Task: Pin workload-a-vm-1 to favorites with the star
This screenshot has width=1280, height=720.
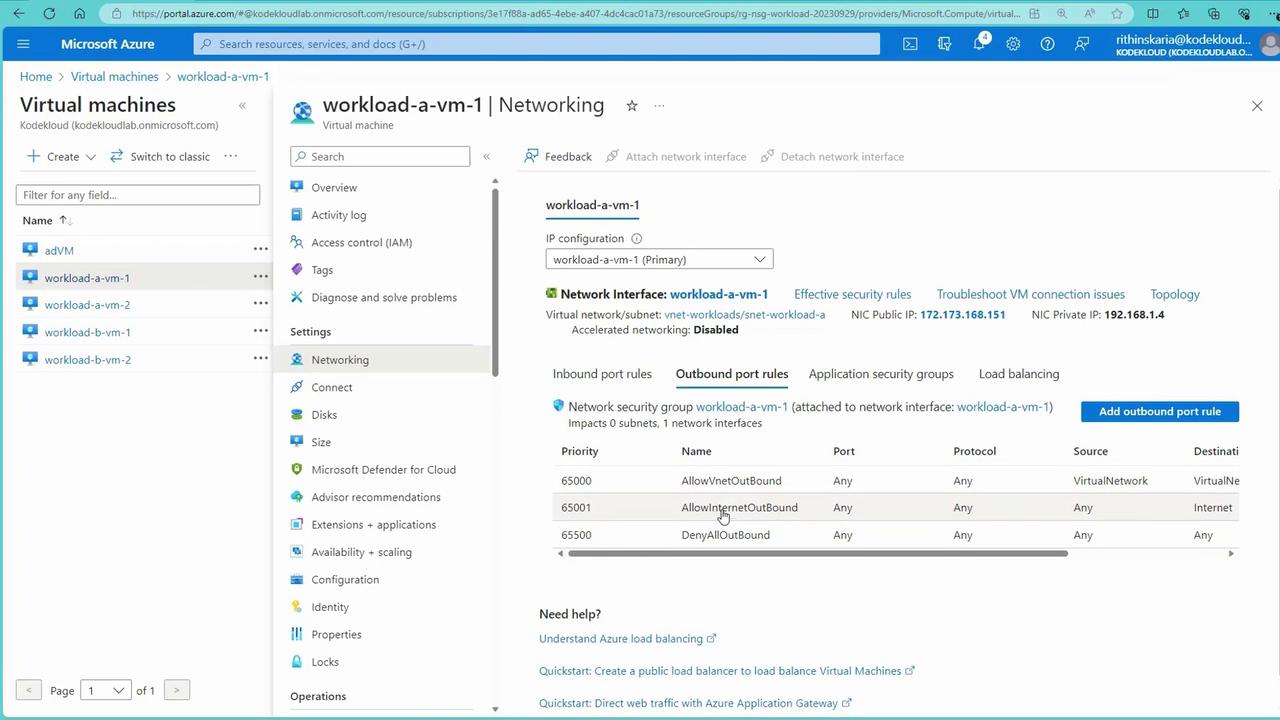Action: [632, 106]
